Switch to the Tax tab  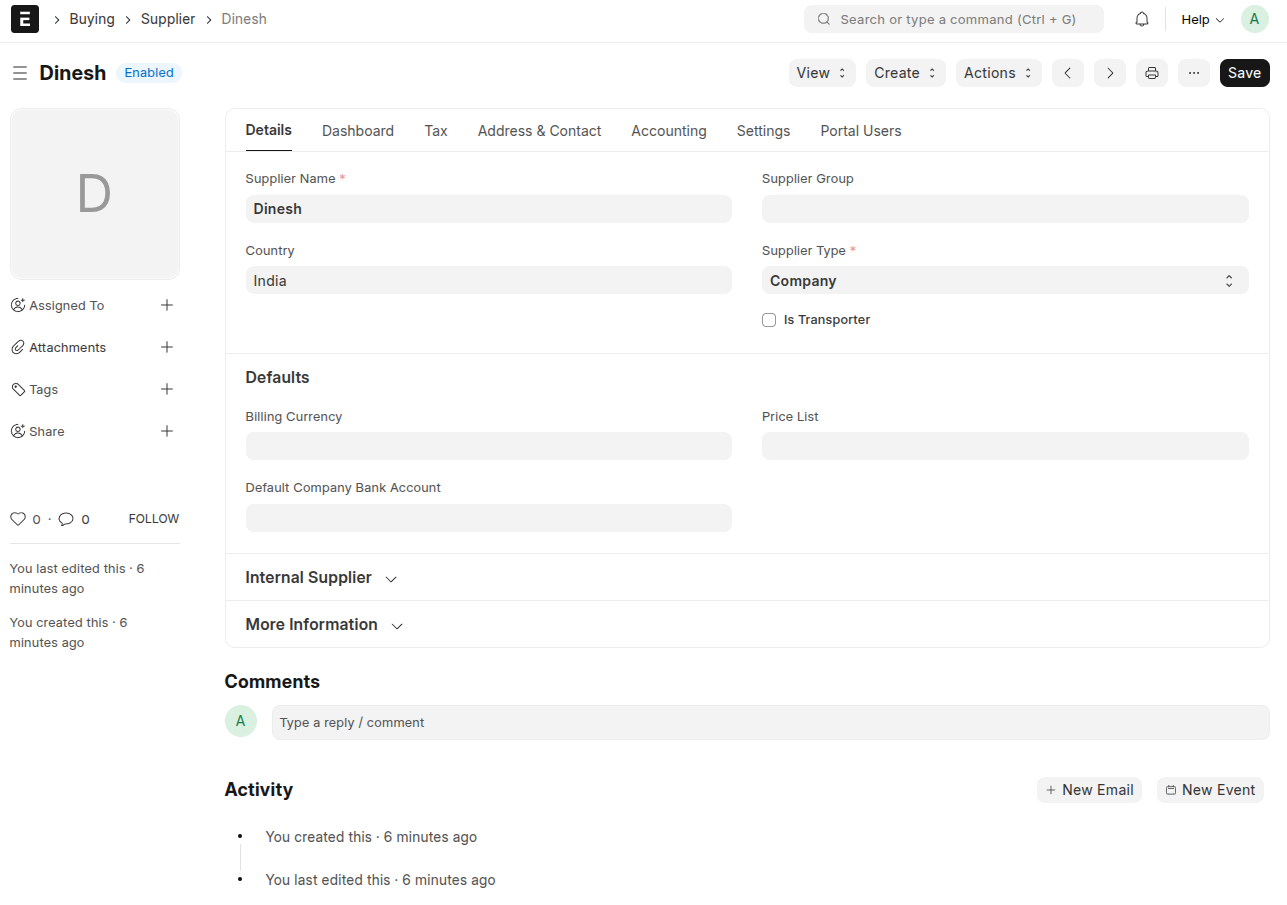[x=436, y=131]
